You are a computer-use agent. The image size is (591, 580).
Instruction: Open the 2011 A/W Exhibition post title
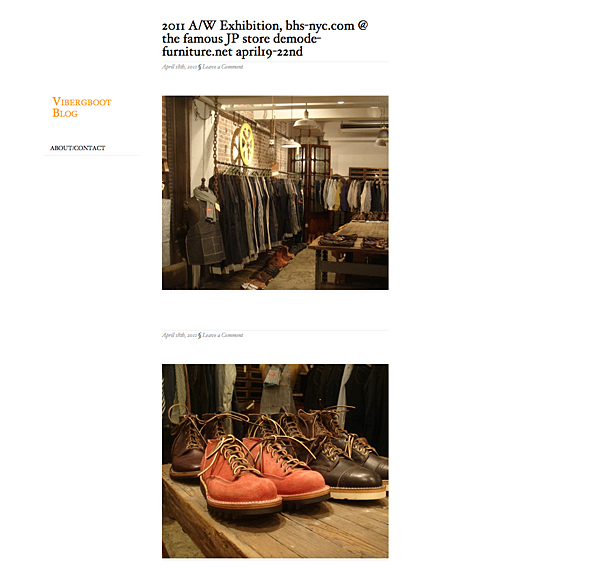265,38
